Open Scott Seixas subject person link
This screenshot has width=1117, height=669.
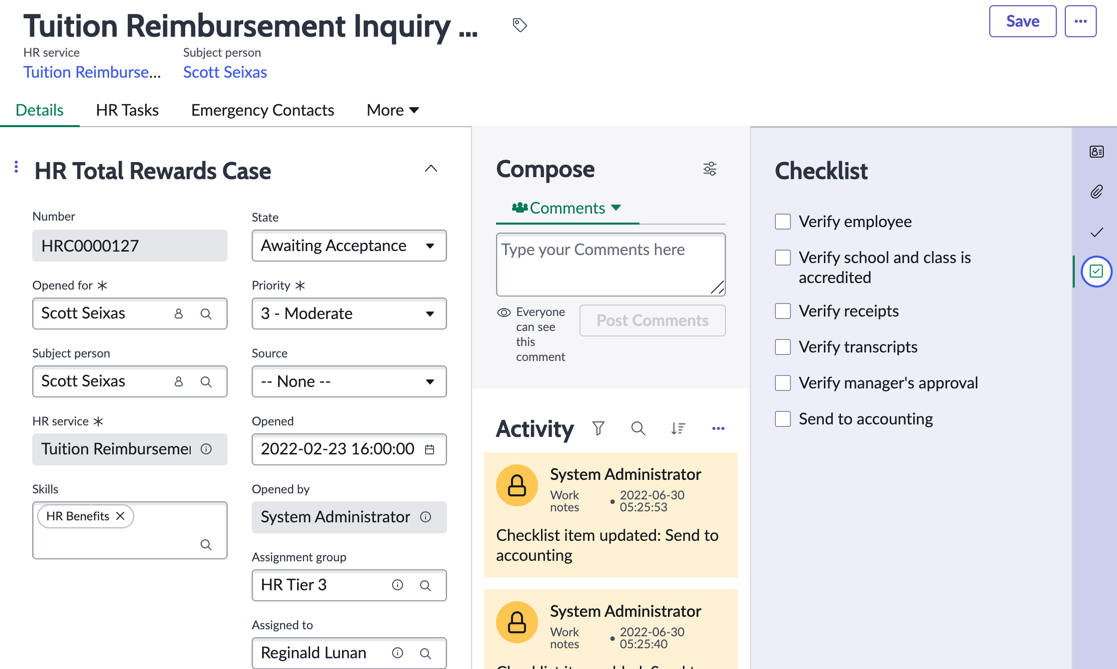point(225,72)
